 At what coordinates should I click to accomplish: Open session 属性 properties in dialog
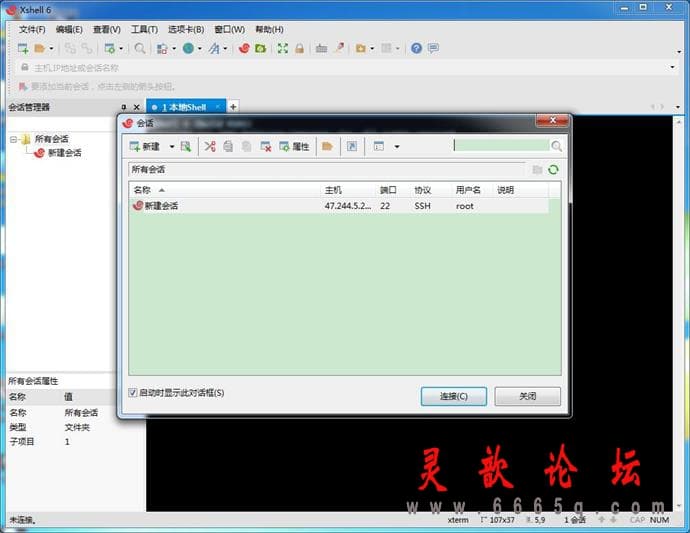294,147
